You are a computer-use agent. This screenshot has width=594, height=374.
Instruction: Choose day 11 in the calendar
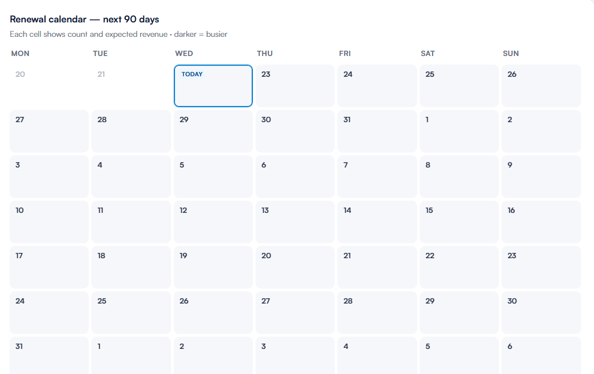click(131, 222)
